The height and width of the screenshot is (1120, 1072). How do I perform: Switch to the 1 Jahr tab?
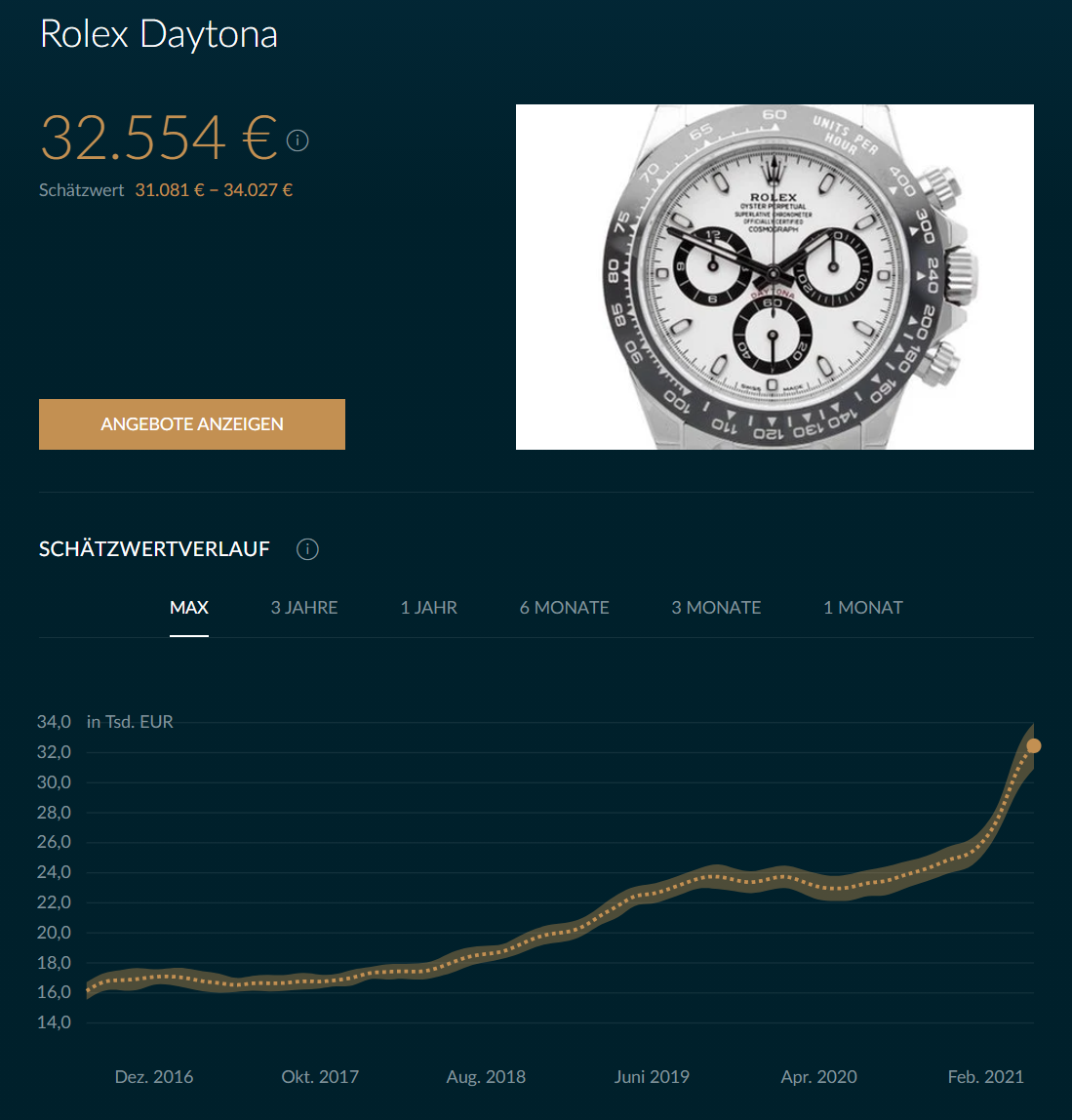pyautogui.click(x=428, y=608)
